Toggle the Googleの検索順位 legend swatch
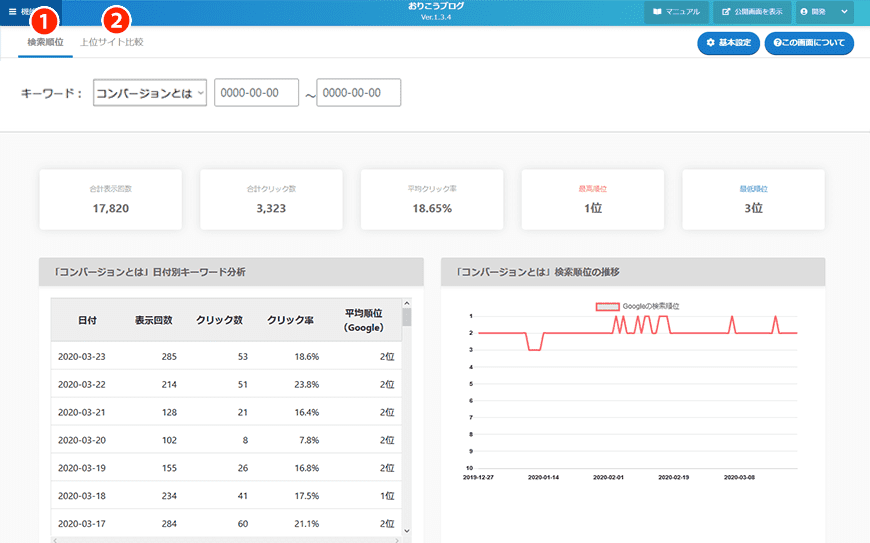The image size is (870, 543). coord(607,306)
